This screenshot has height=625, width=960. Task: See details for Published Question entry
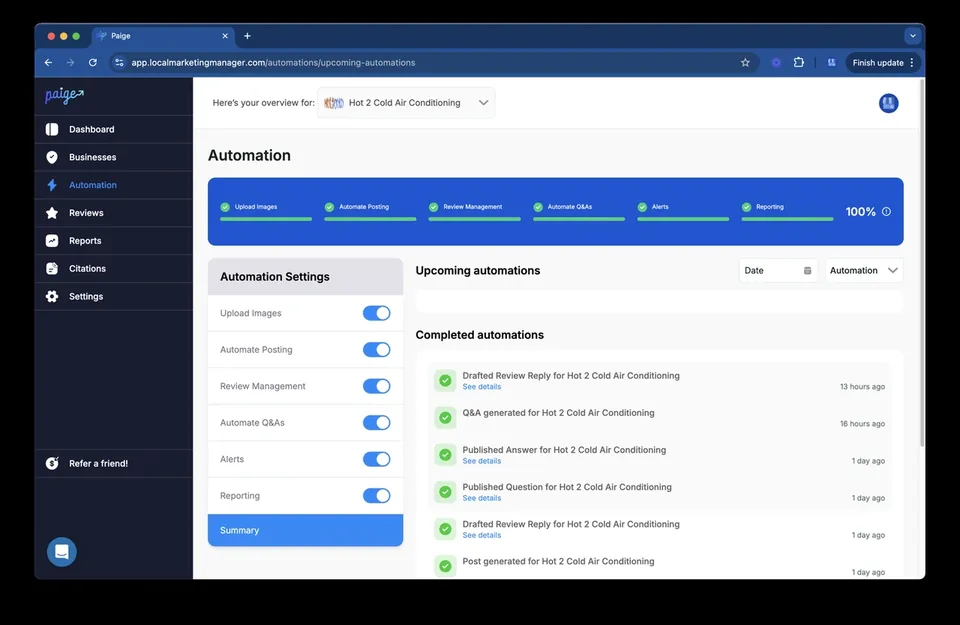coord(482,498)
